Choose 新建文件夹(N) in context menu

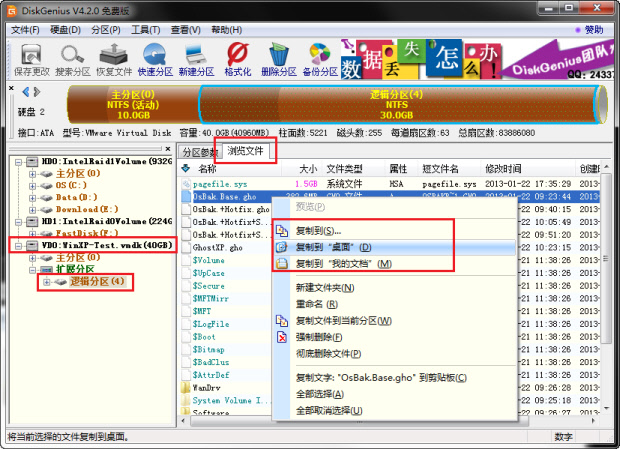tap(395, 288)
